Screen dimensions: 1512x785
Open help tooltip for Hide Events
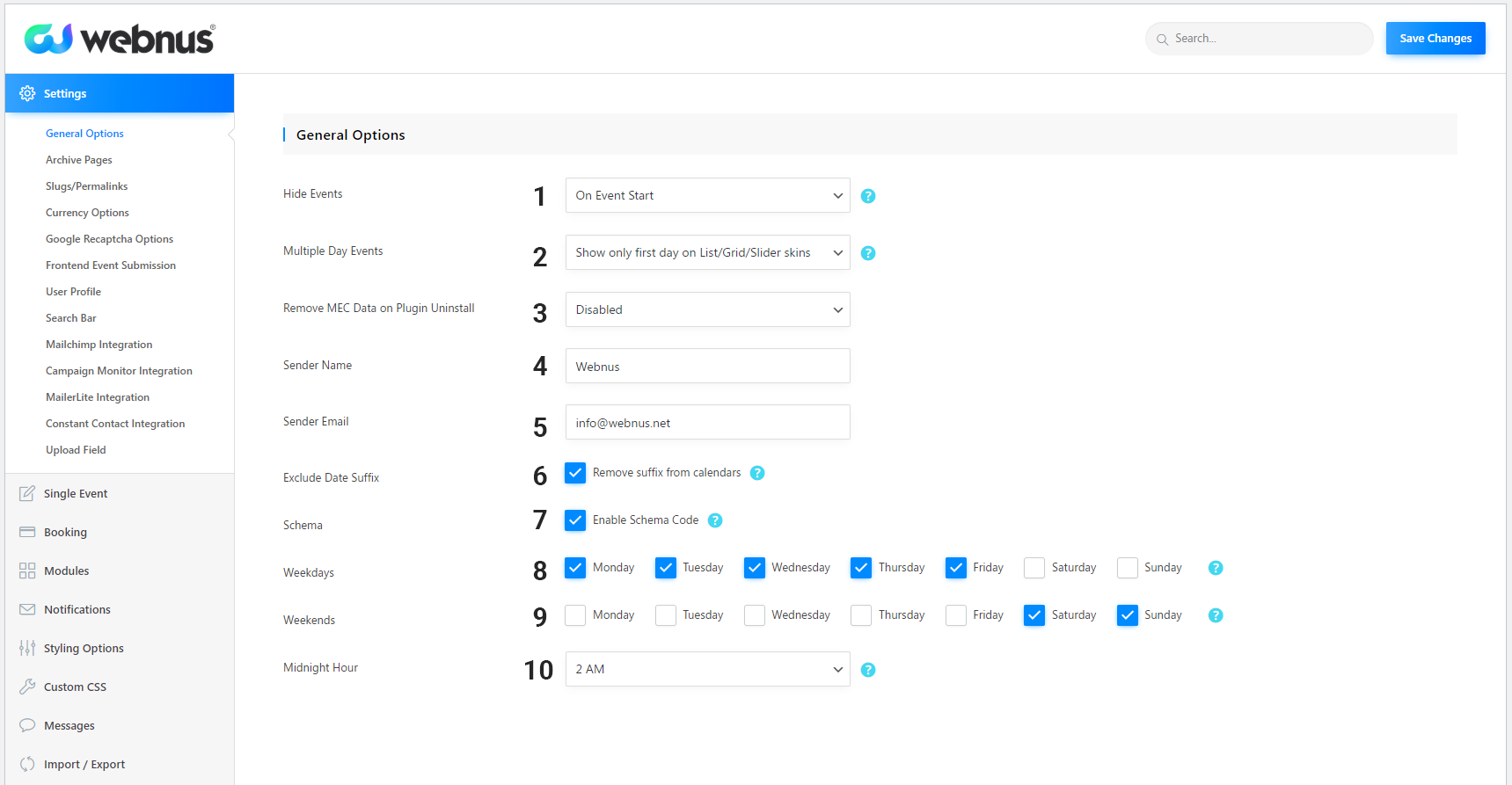(x=868, y=196)
